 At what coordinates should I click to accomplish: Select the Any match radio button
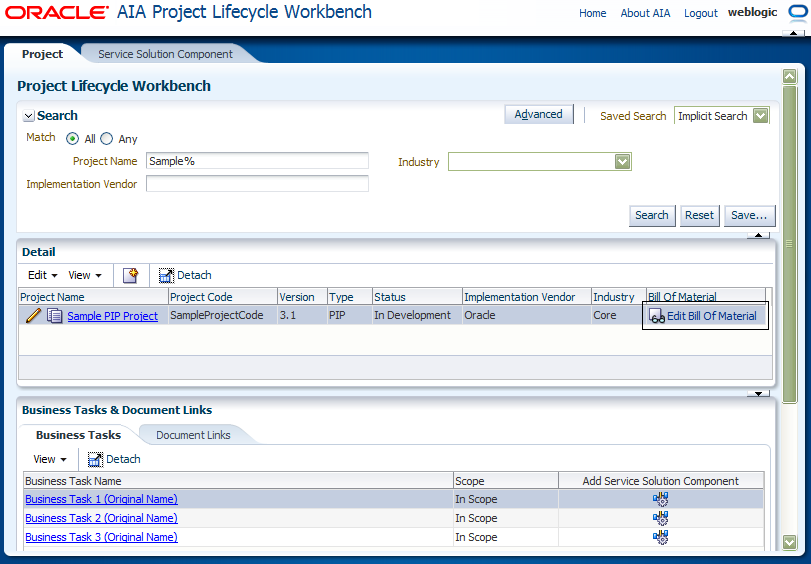click(x=107, y=139)
